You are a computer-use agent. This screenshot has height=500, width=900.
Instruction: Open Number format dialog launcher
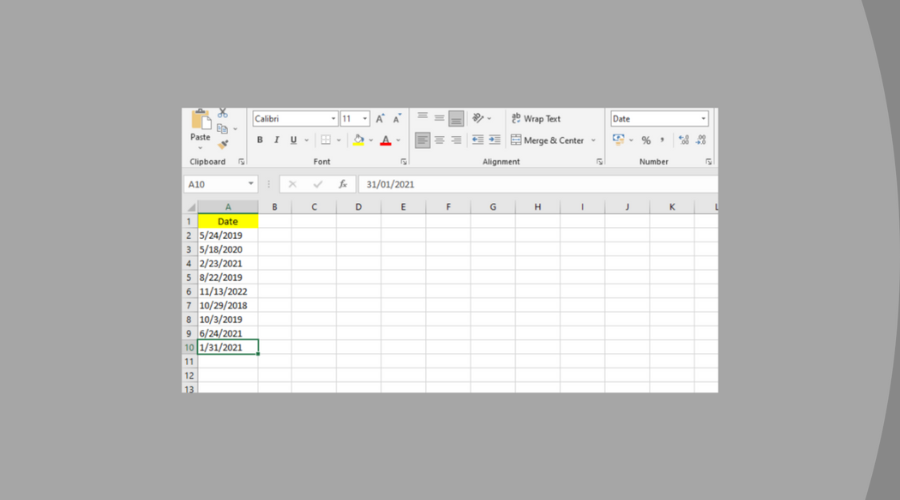click(708, 162)
